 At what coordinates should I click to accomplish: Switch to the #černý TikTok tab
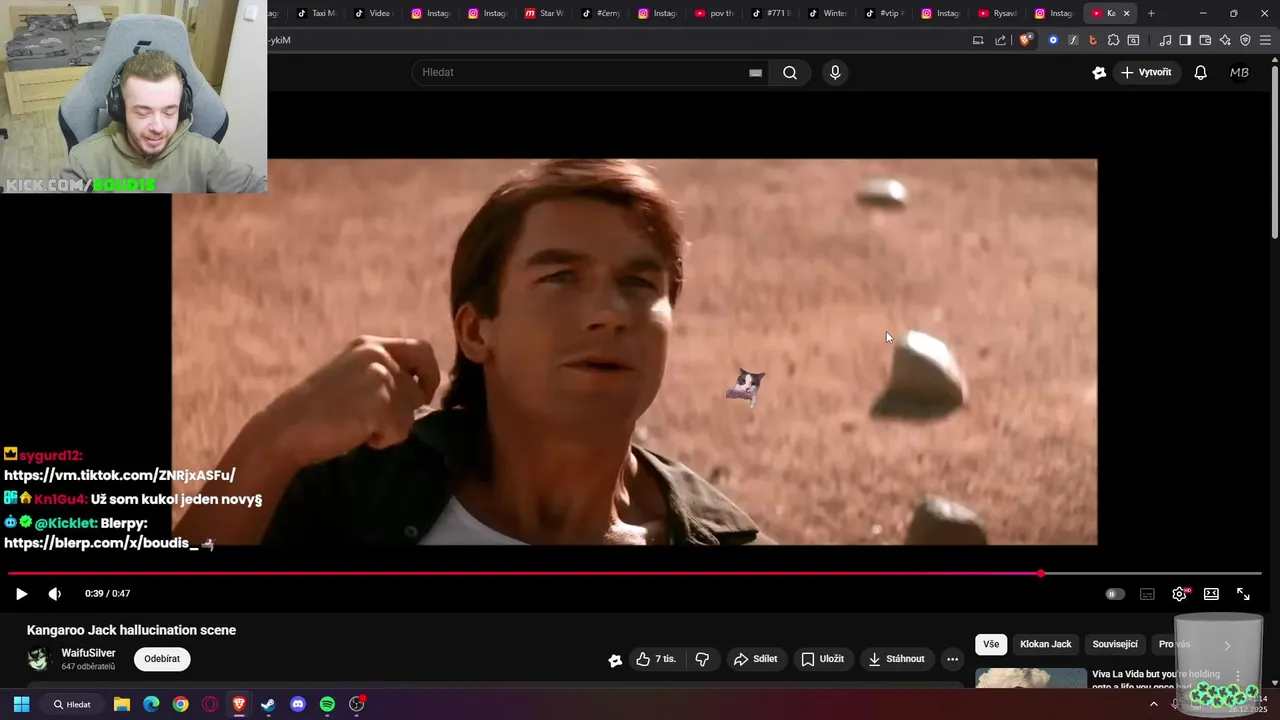601,13
